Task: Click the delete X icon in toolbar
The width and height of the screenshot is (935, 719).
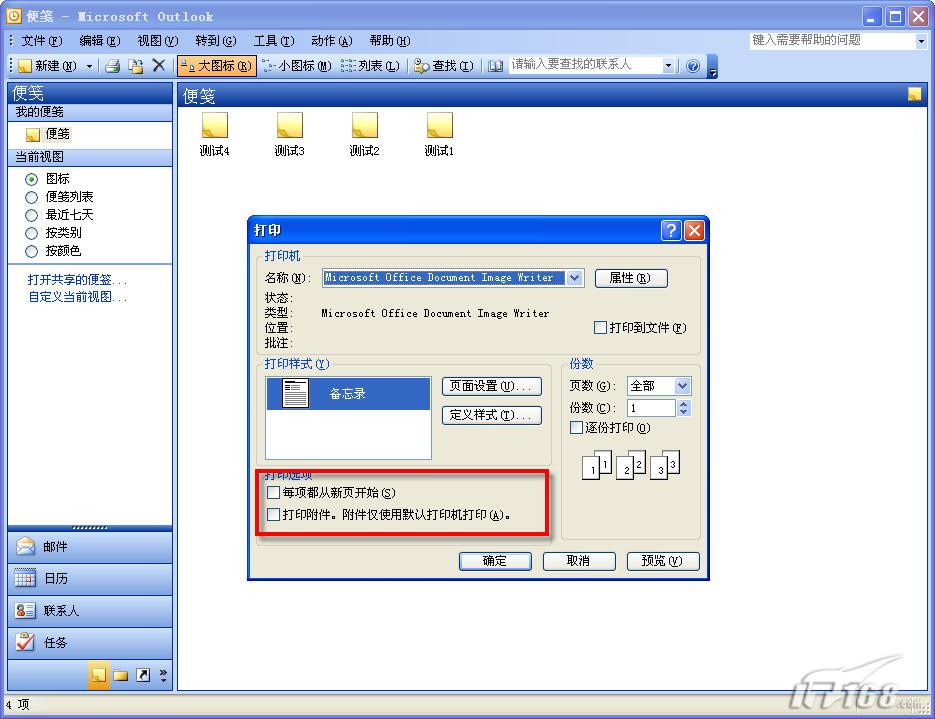Action: (x=158, y=66)
